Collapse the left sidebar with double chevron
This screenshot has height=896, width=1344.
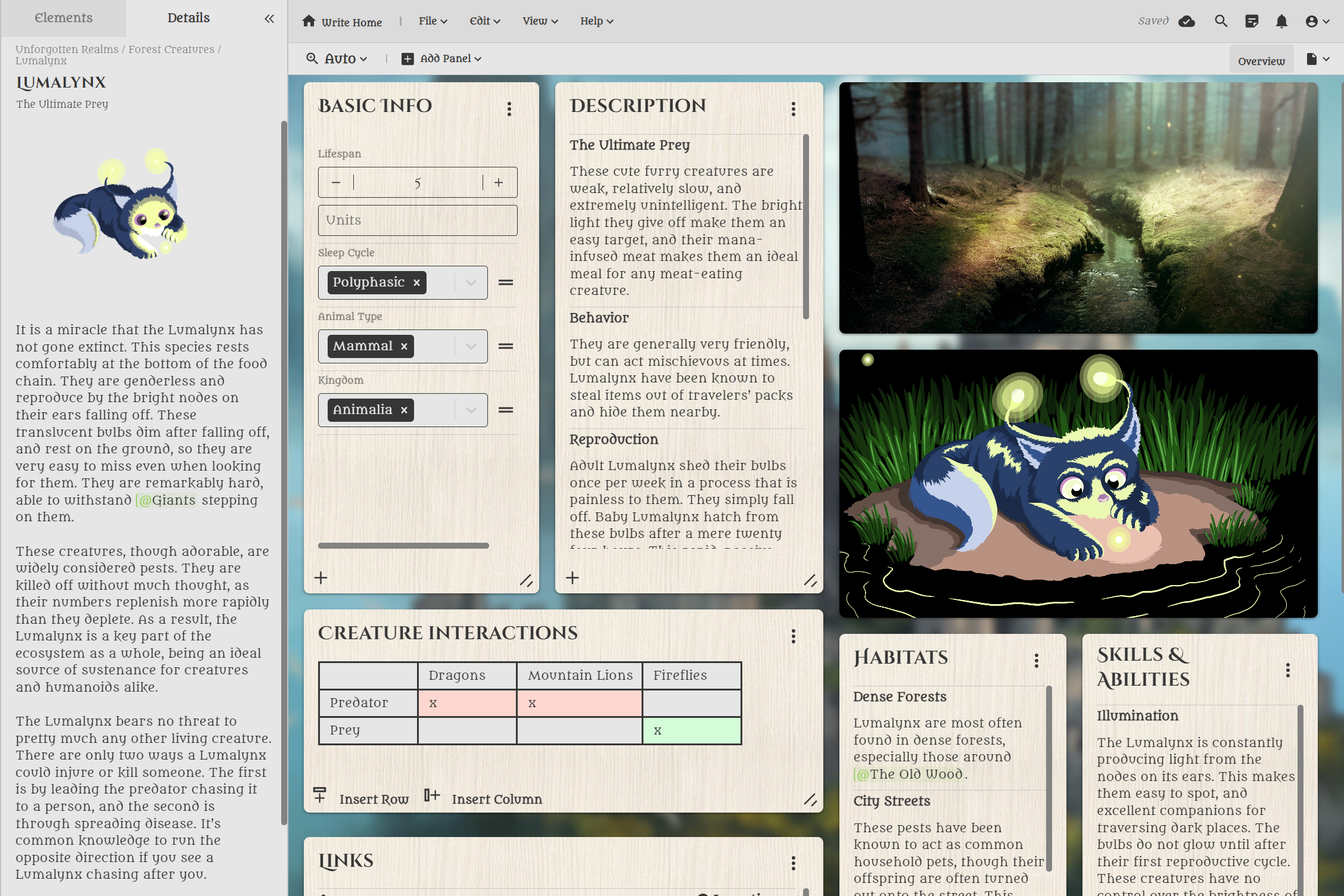[269, 18]
